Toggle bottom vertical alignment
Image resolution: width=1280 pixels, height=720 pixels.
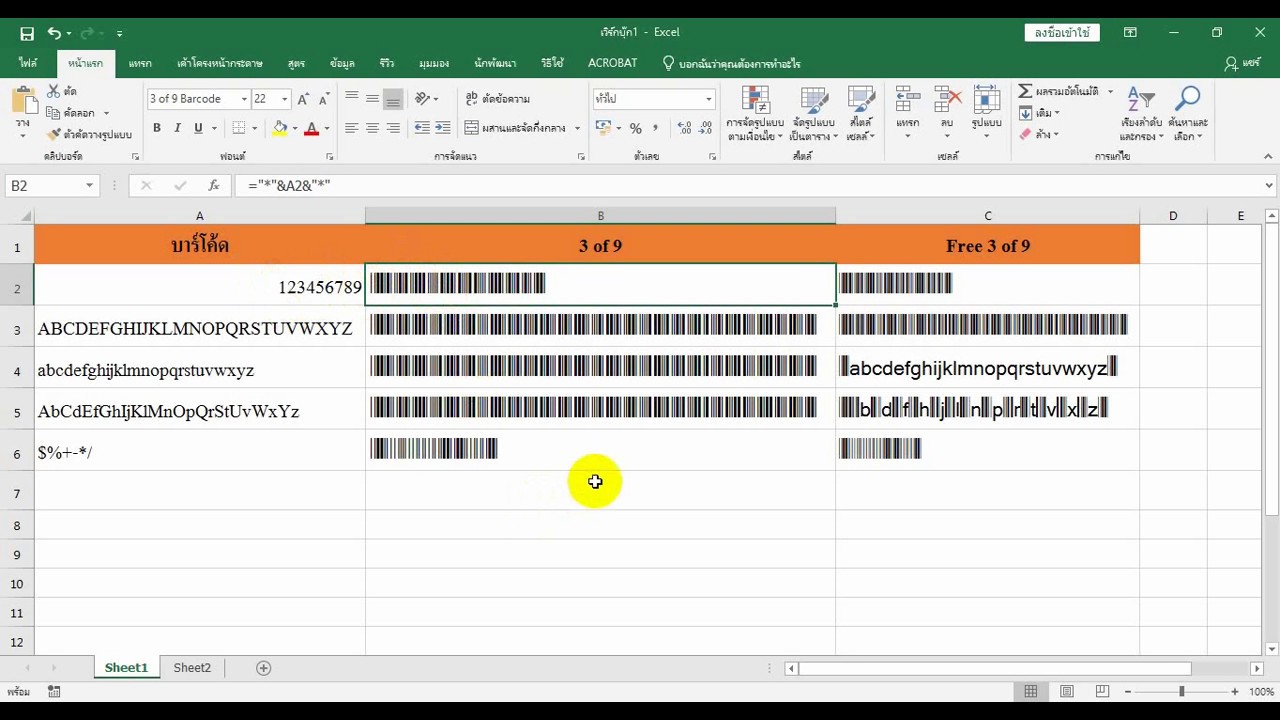393,98
